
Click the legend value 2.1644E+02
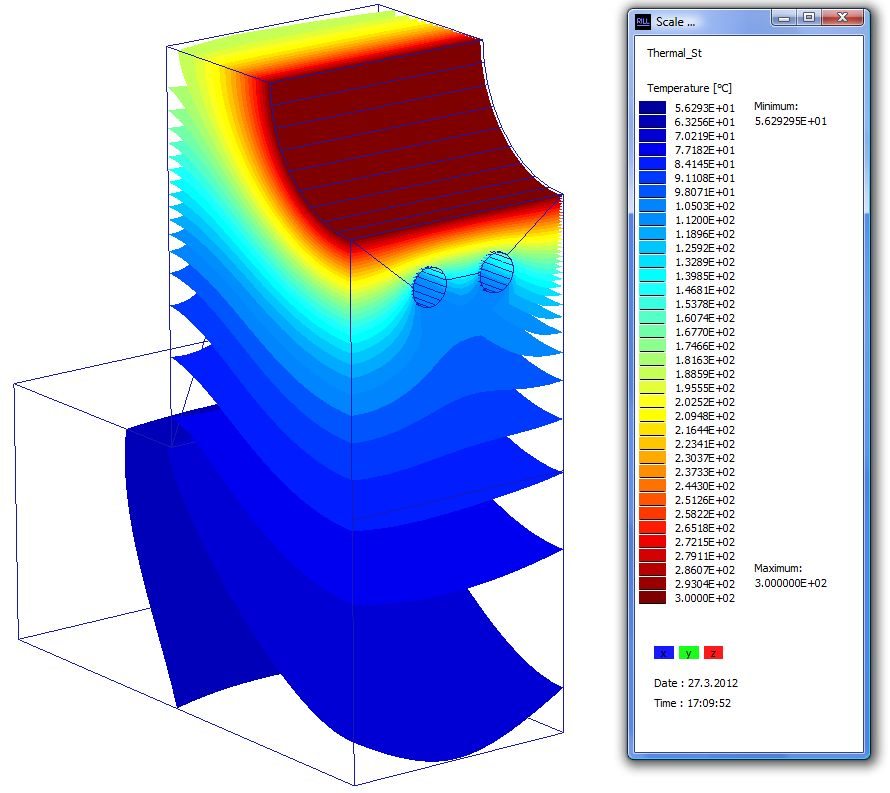tap(704, 430)
